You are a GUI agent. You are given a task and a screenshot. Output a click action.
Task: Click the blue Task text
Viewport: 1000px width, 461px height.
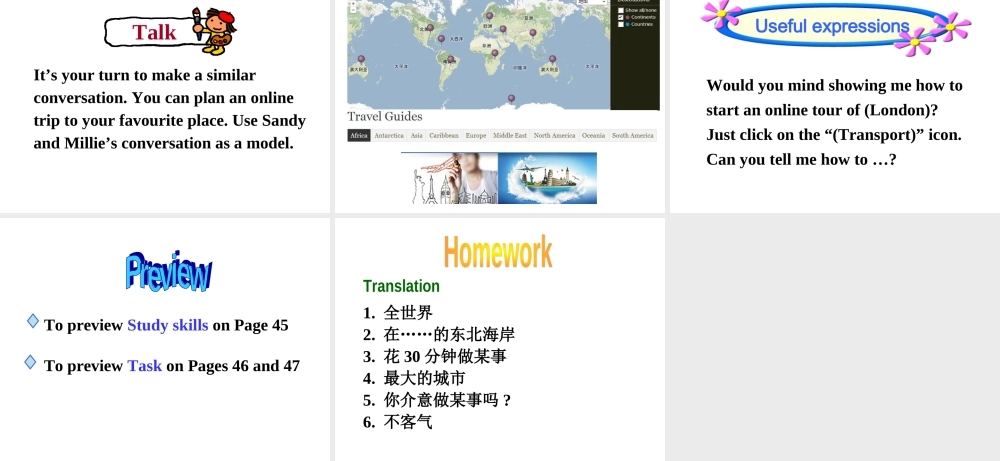tap(145, 366)
